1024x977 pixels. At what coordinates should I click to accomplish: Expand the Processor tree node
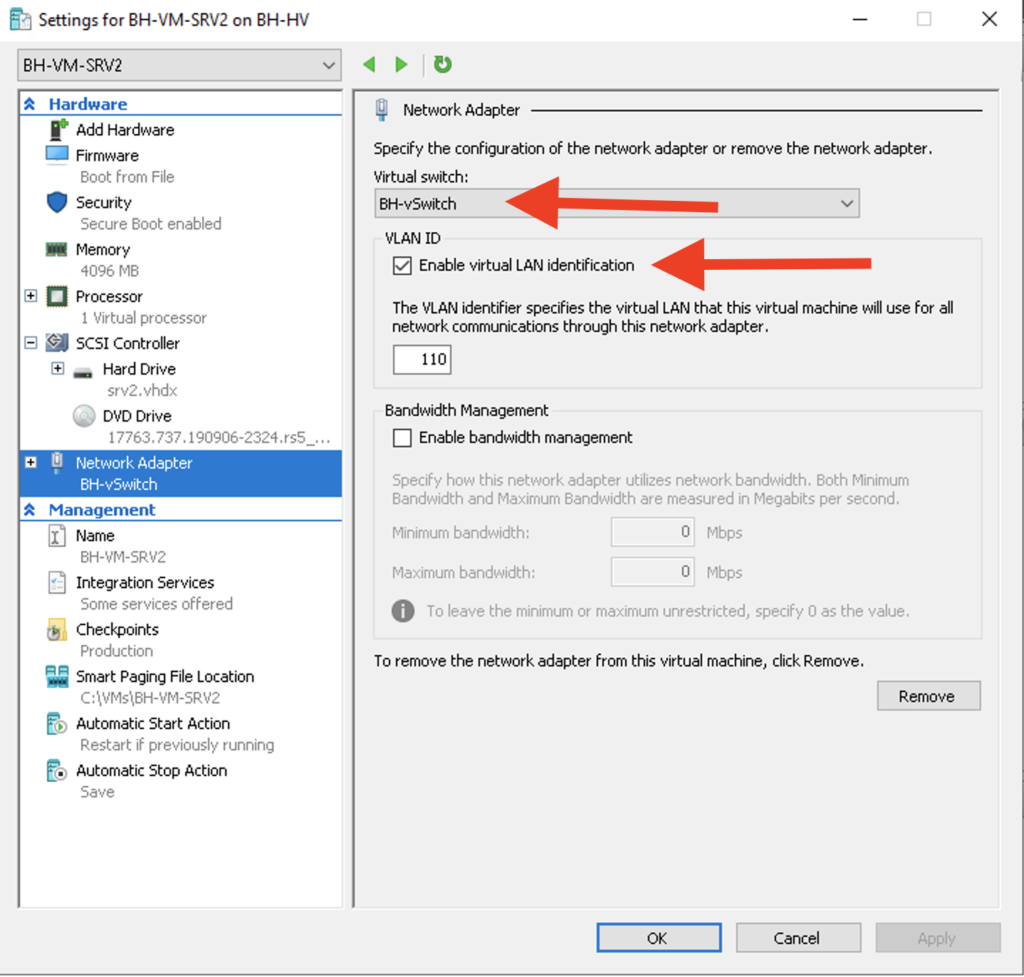point(31,296)
